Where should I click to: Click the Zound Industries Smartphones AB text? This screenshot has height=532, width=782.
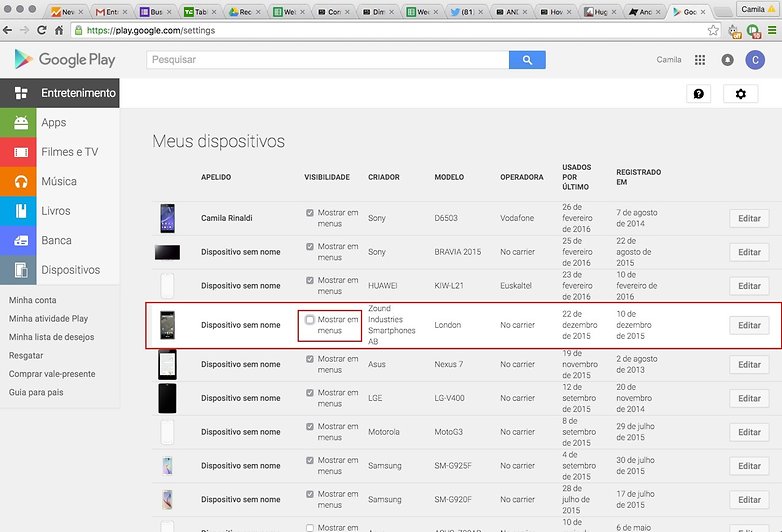(391, 325)
